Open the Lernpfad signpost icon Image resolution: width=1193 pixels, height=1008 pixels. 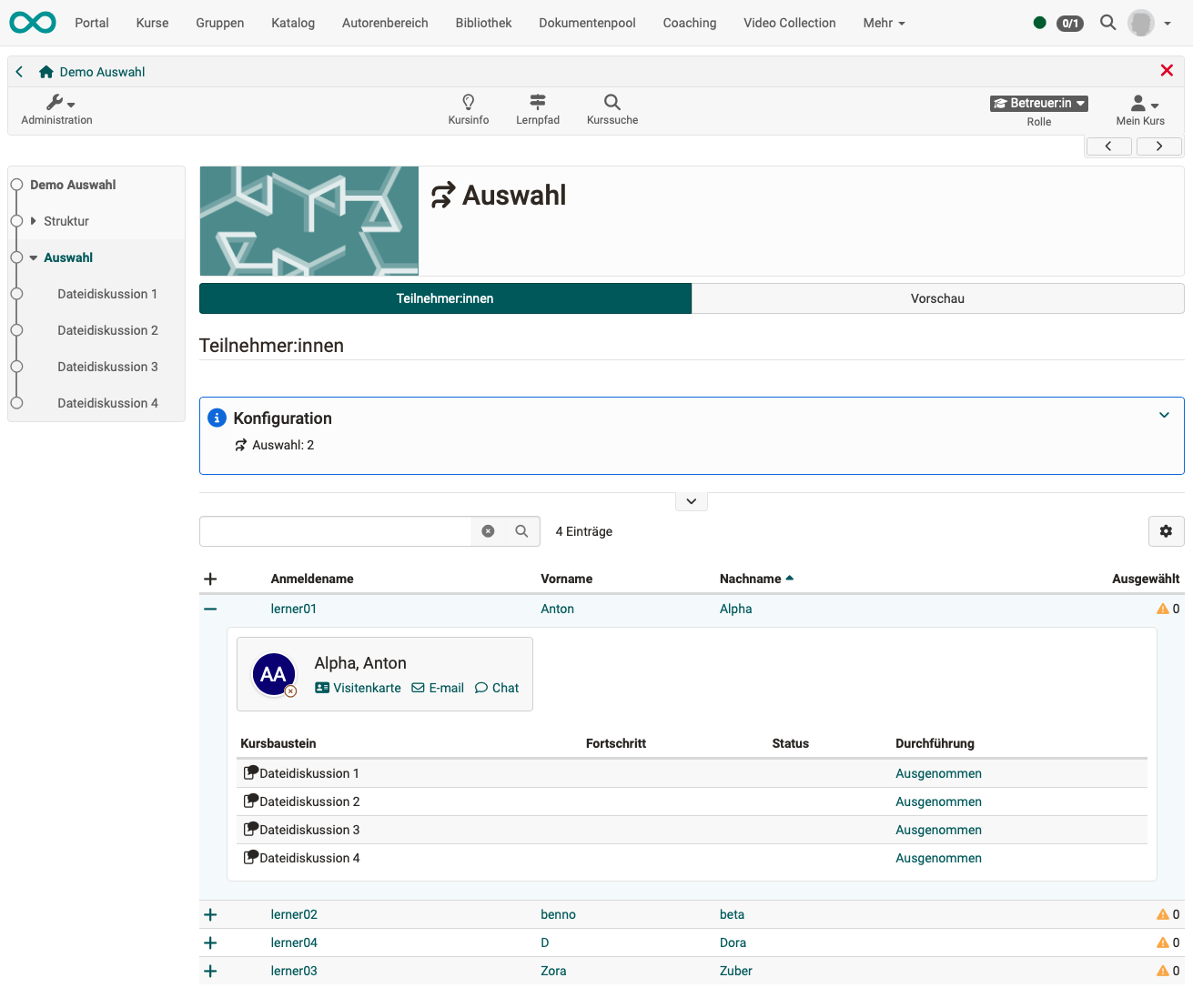[537, 103]
